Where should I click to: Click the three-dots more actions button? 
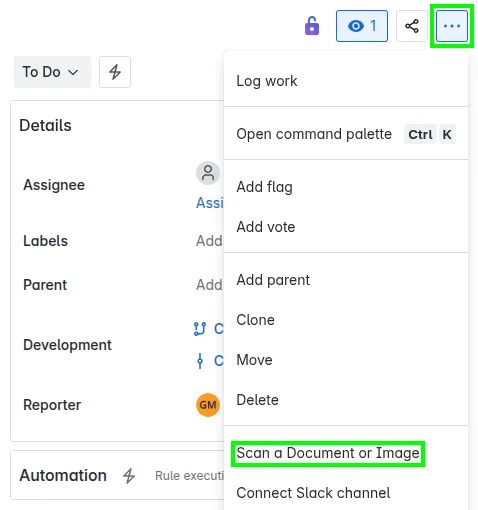(452, 26)
